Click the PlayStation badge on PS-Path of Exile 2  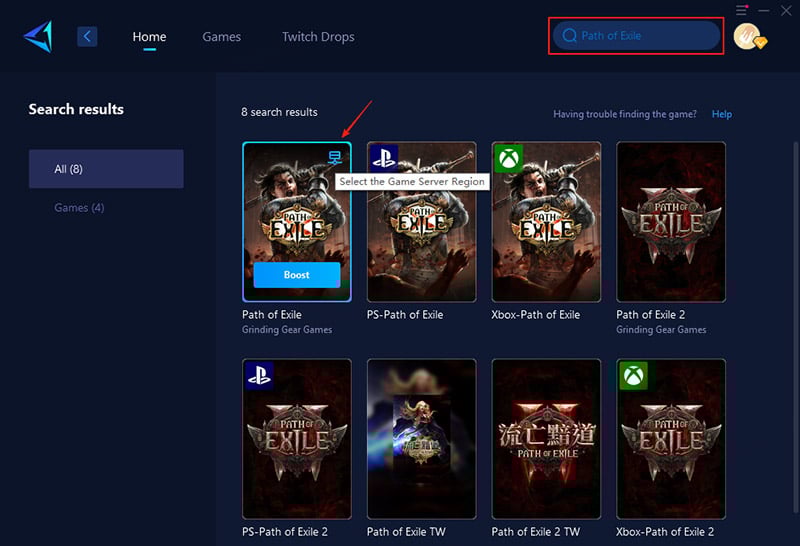click(x=259, y=376)
